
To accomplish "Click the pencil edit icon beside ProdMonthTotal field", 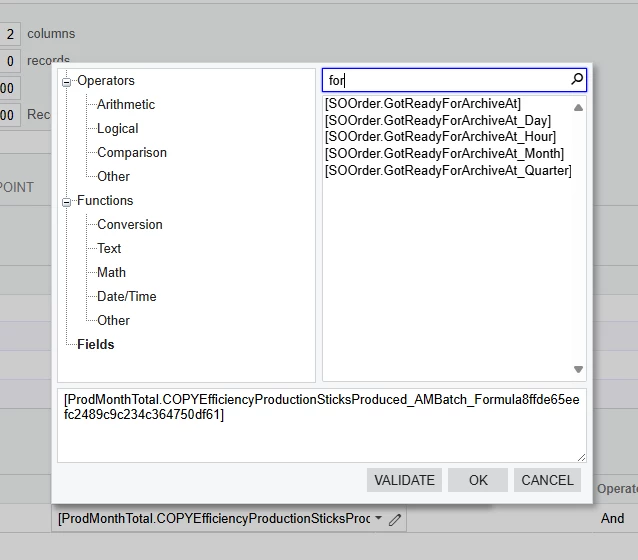I will (395, 519).
